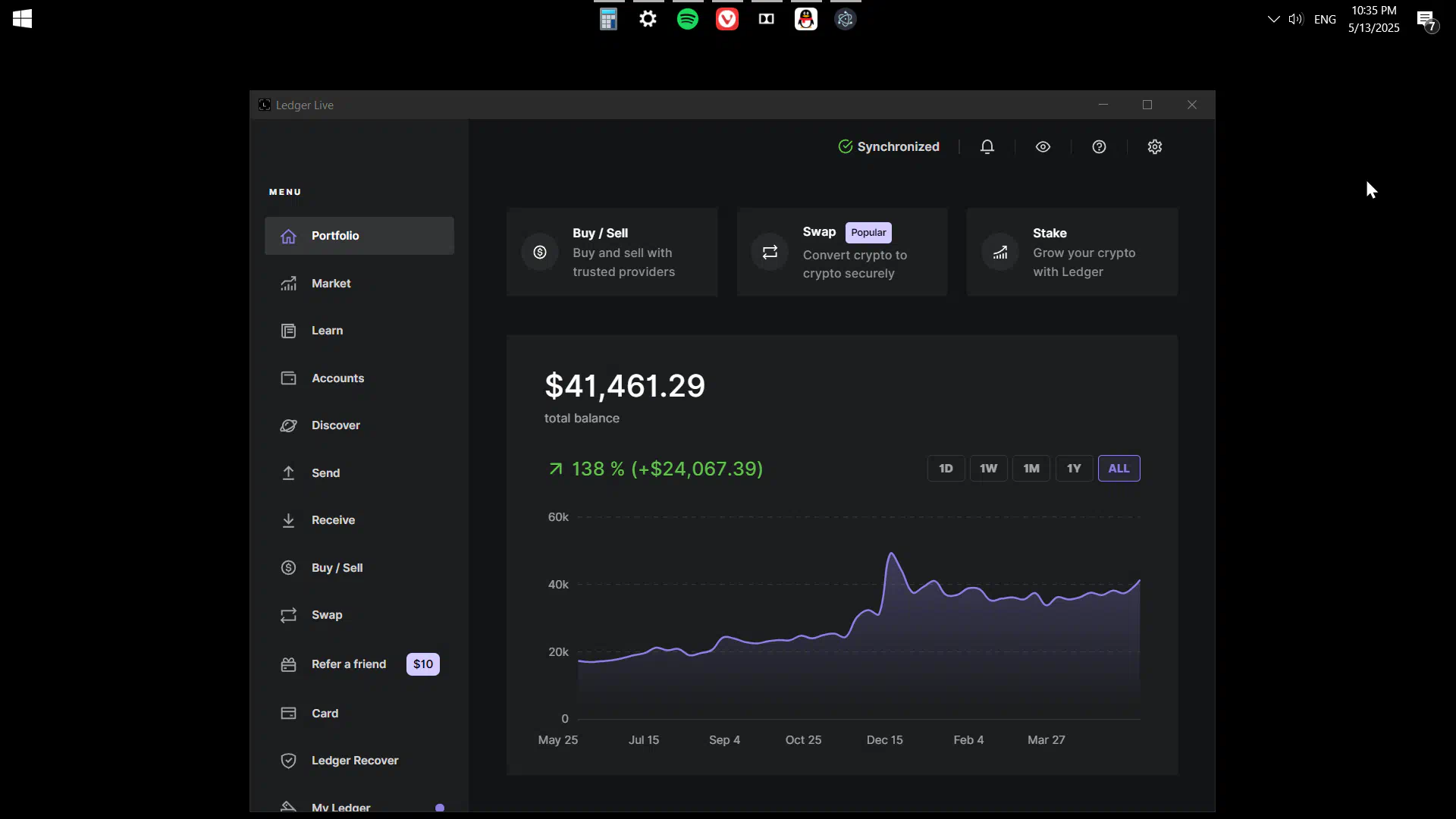Set chart range to 1D

(946, 469)
